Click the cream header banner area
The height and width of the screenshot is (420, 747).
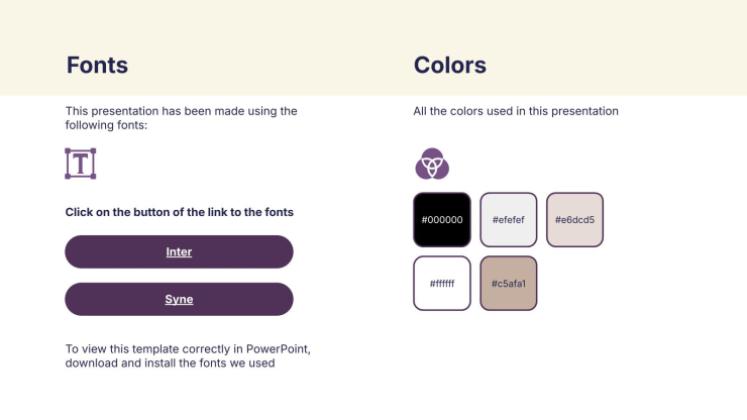pos(374,47)
